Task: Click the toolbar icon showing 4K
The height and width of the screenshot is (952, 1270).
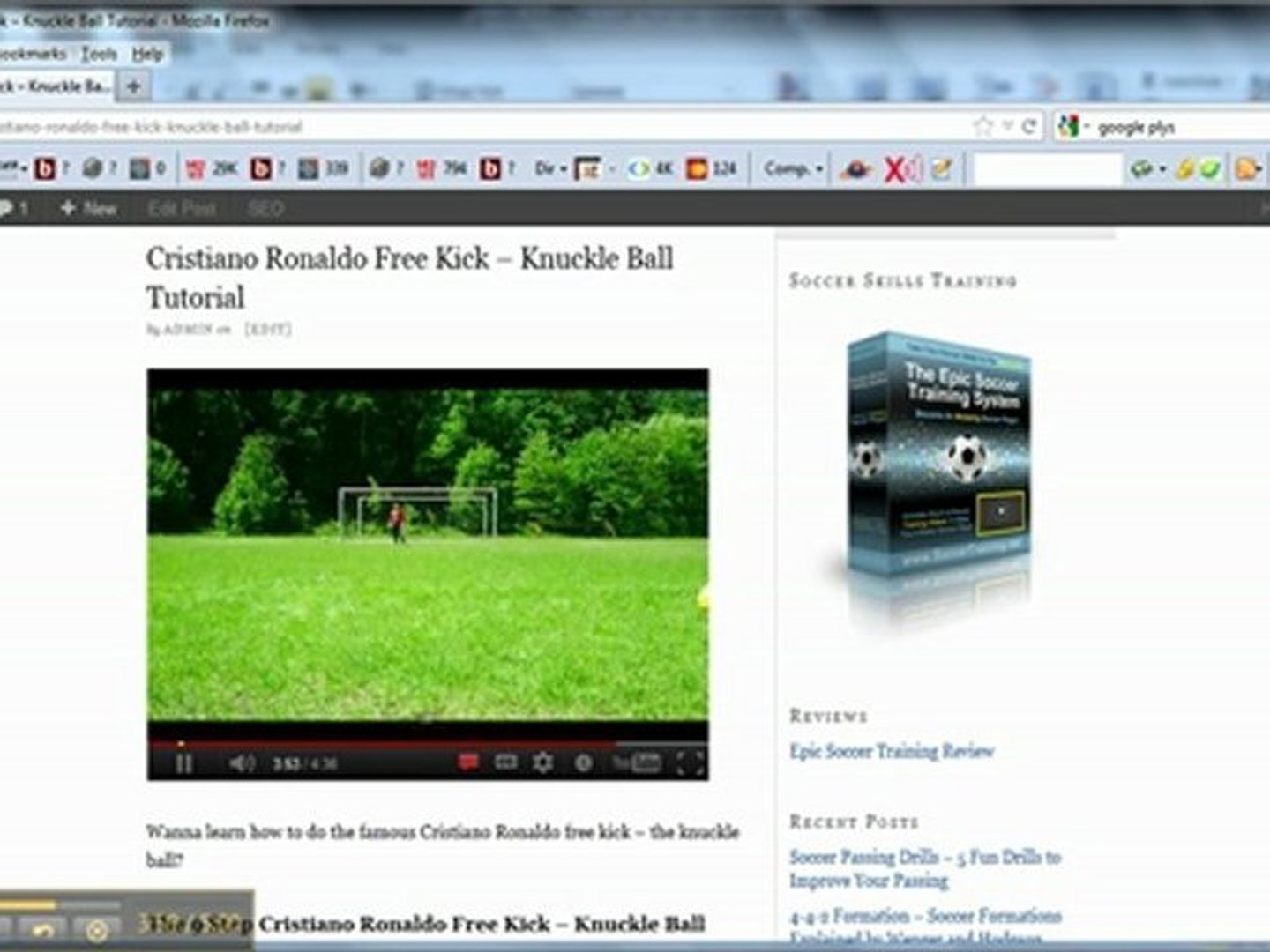Action: pyautogui.click(x=650, y=168)
